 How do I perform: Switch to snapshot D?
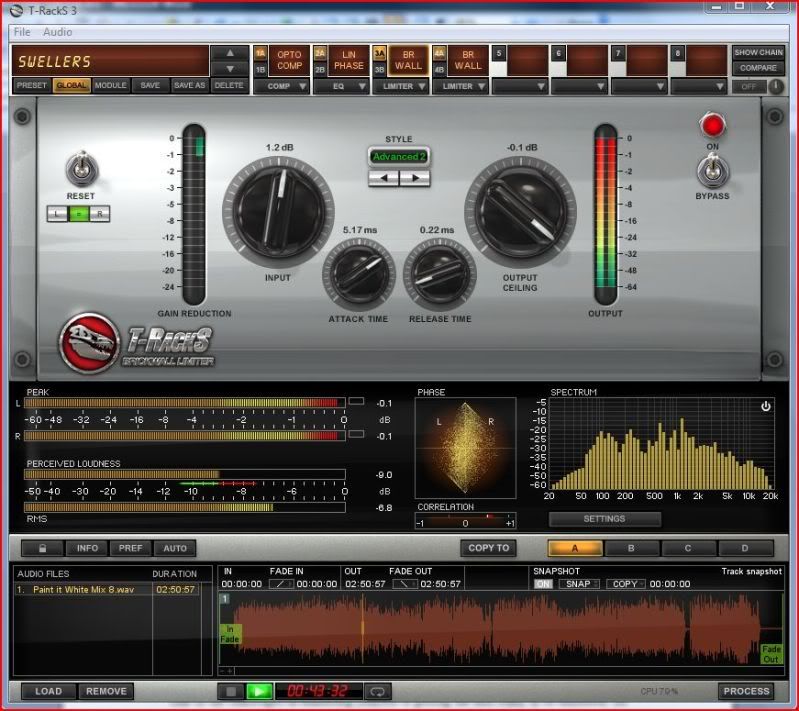click(x=745, y=548)
